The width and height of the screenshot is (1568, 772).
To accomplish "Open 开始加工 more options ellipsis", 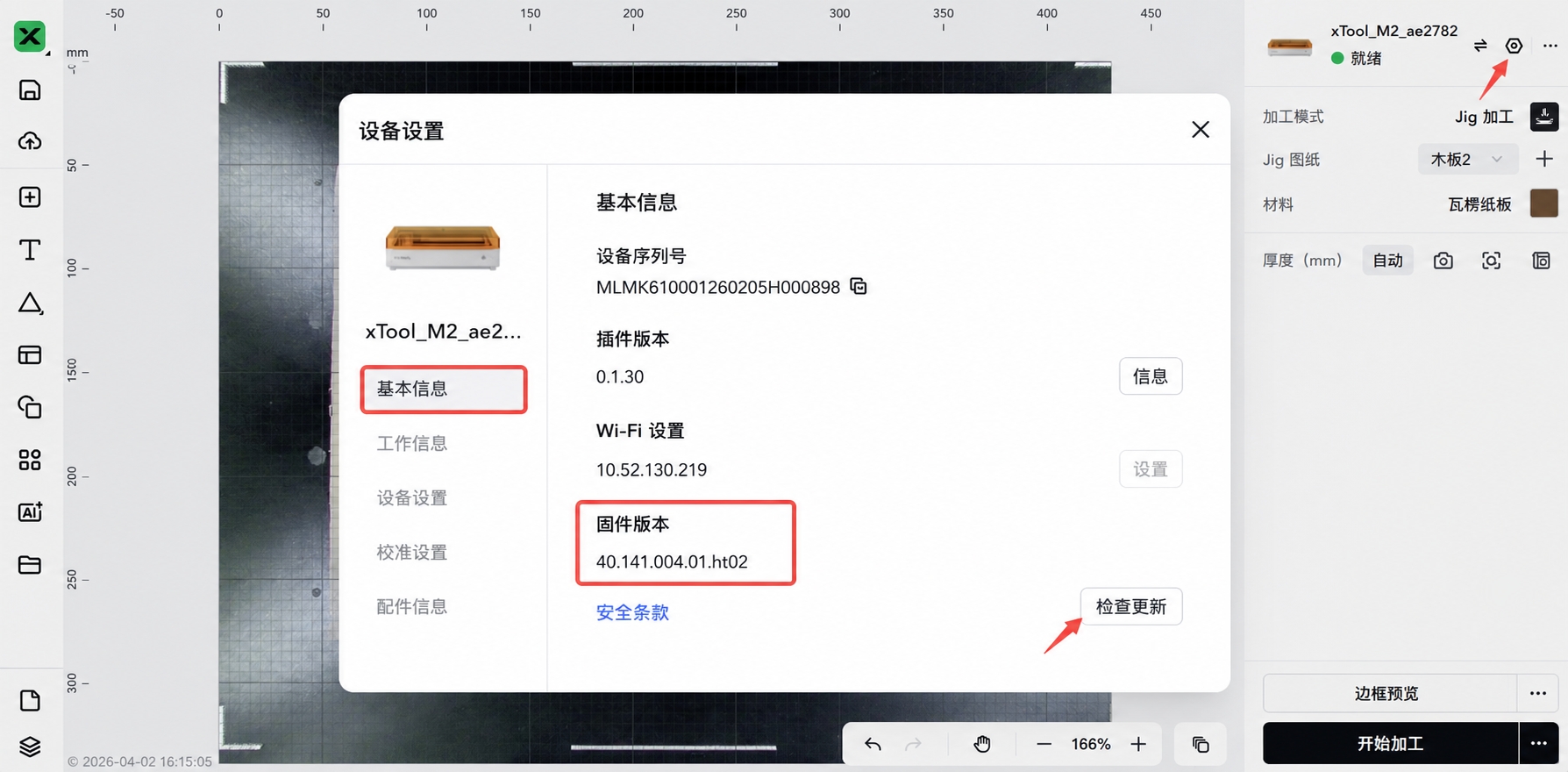I will coord(1539,743).
